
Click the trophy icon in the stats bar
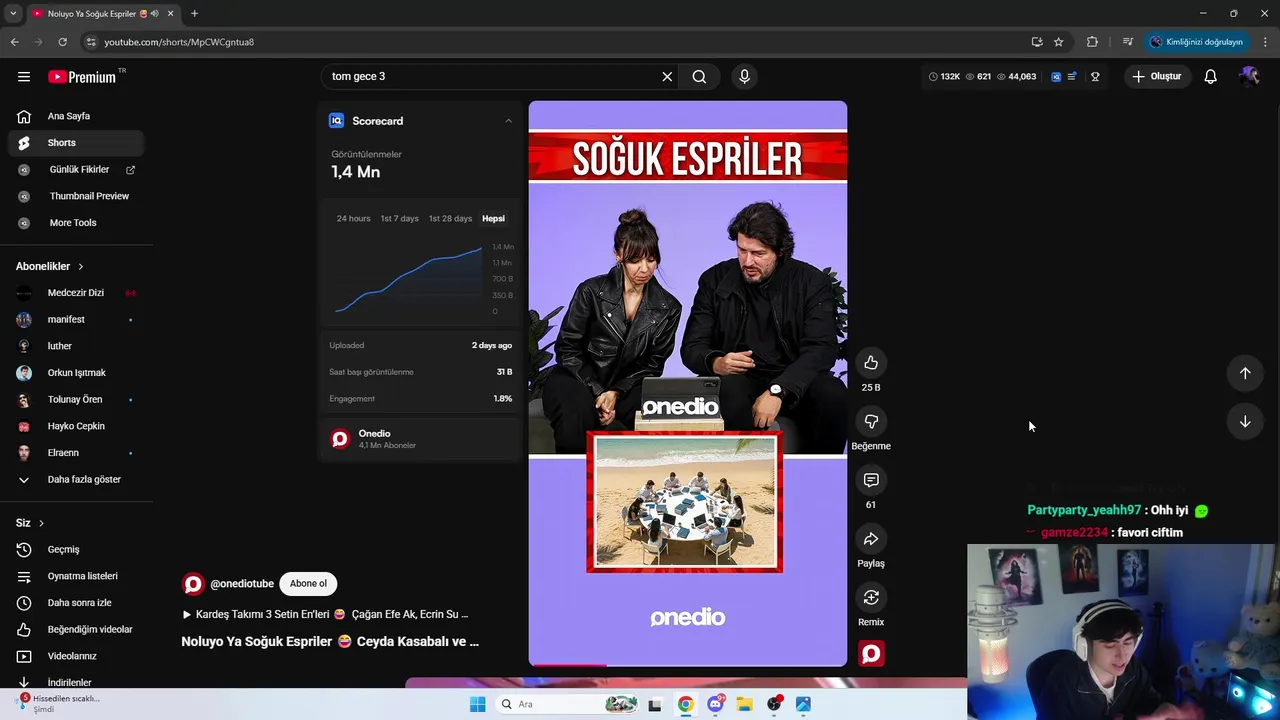[1095, 77]
